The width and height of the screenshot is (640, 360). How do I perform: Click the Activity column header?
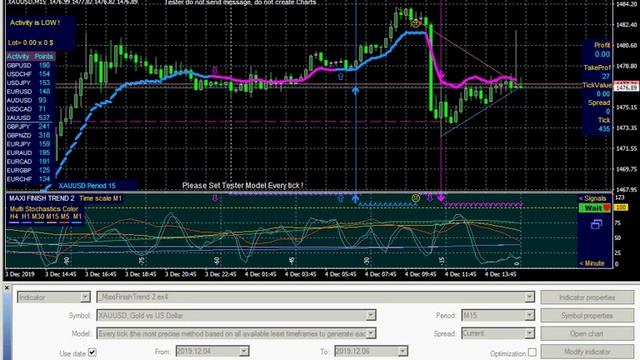click(x=18, y=56)
